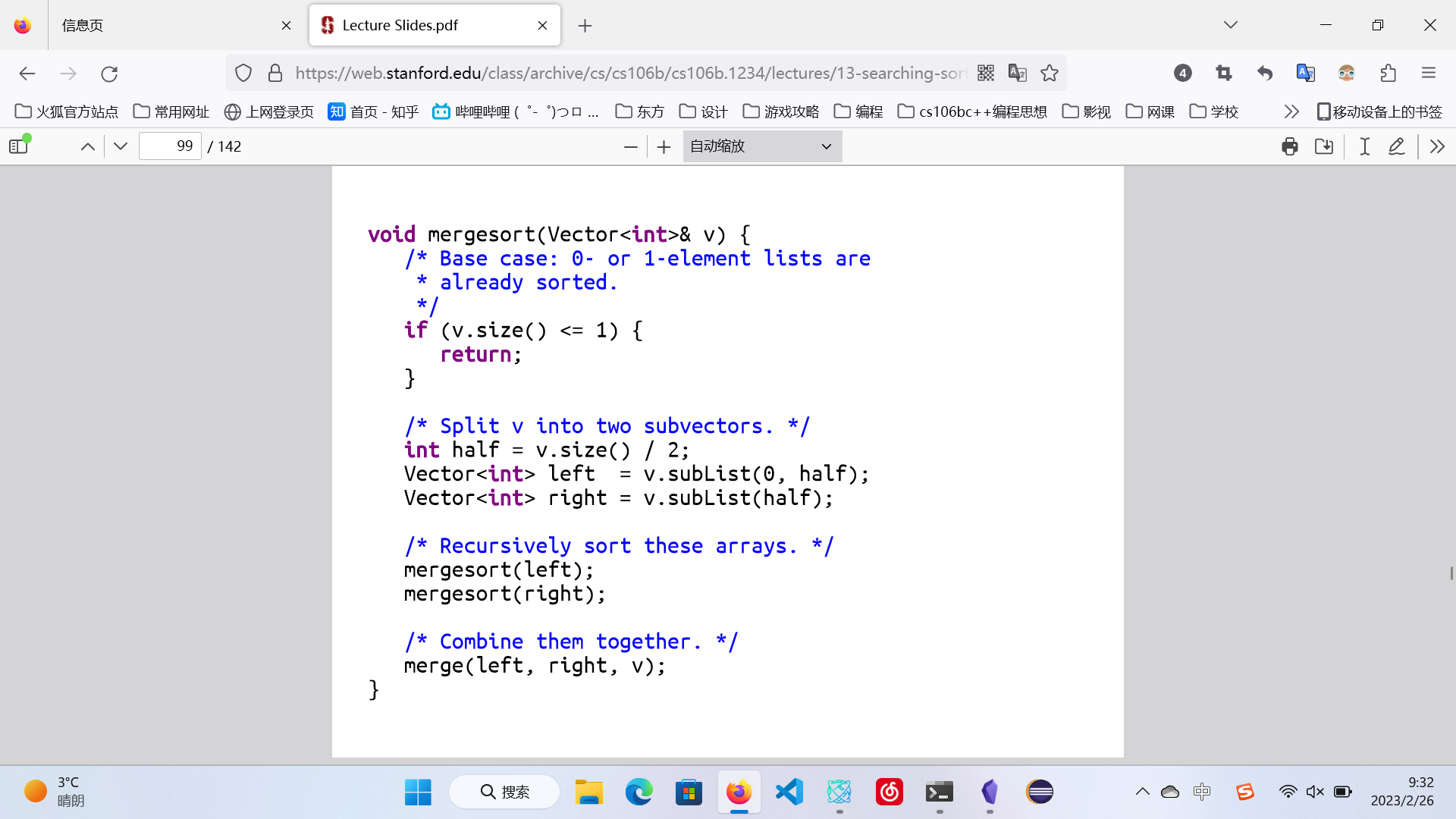The height and width of the screenshot is (819, 1456).
Task: Open the zoom level dropdown 自动缩放
Action: (x=762, y=146)
